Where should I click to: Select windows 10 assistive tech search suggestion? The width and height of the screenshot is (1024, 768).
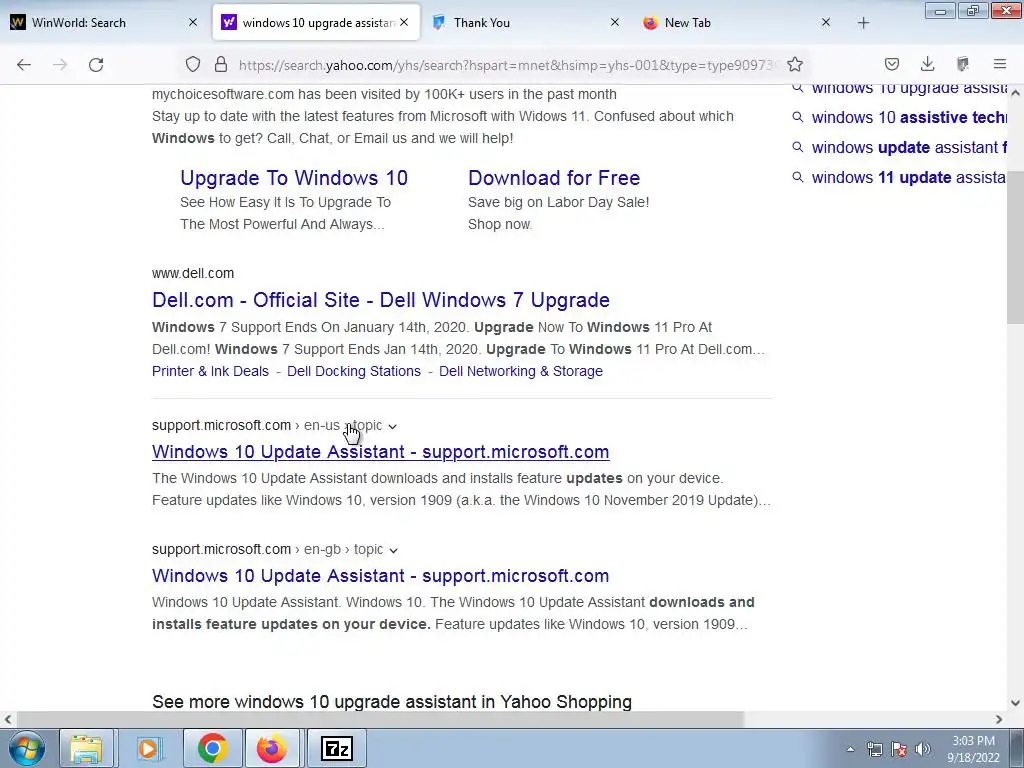pyautogui.click(x=908, y=118)
